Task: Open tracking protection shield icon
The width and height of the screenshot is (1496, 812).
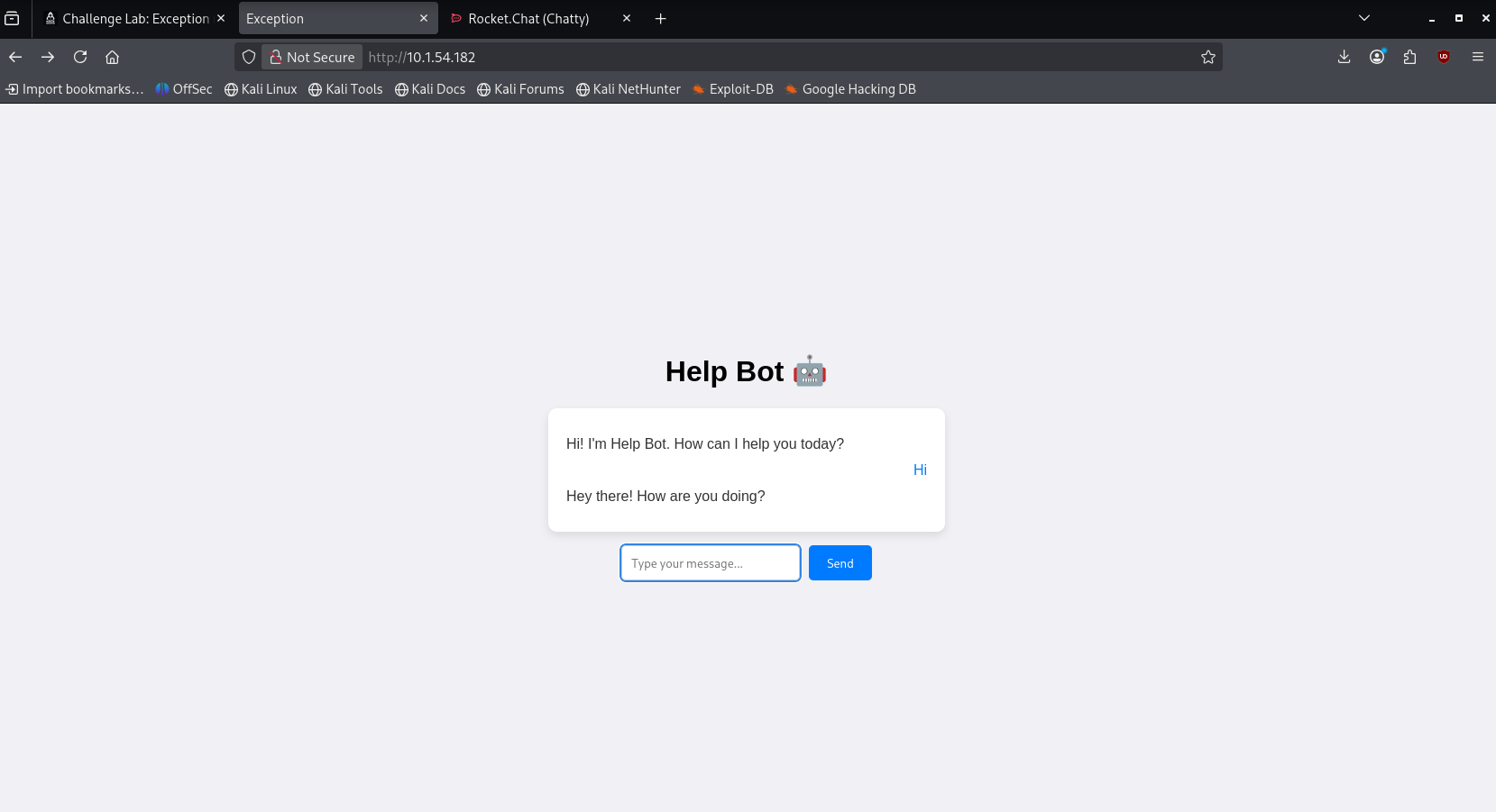Action: 249,57
